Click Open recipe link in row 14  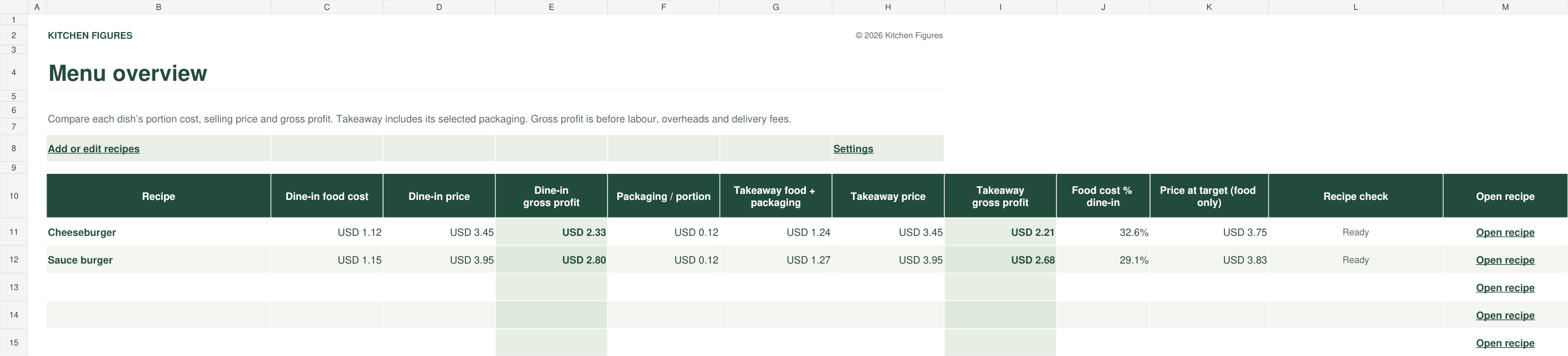pyautogui.click(x=1505, y=315)
